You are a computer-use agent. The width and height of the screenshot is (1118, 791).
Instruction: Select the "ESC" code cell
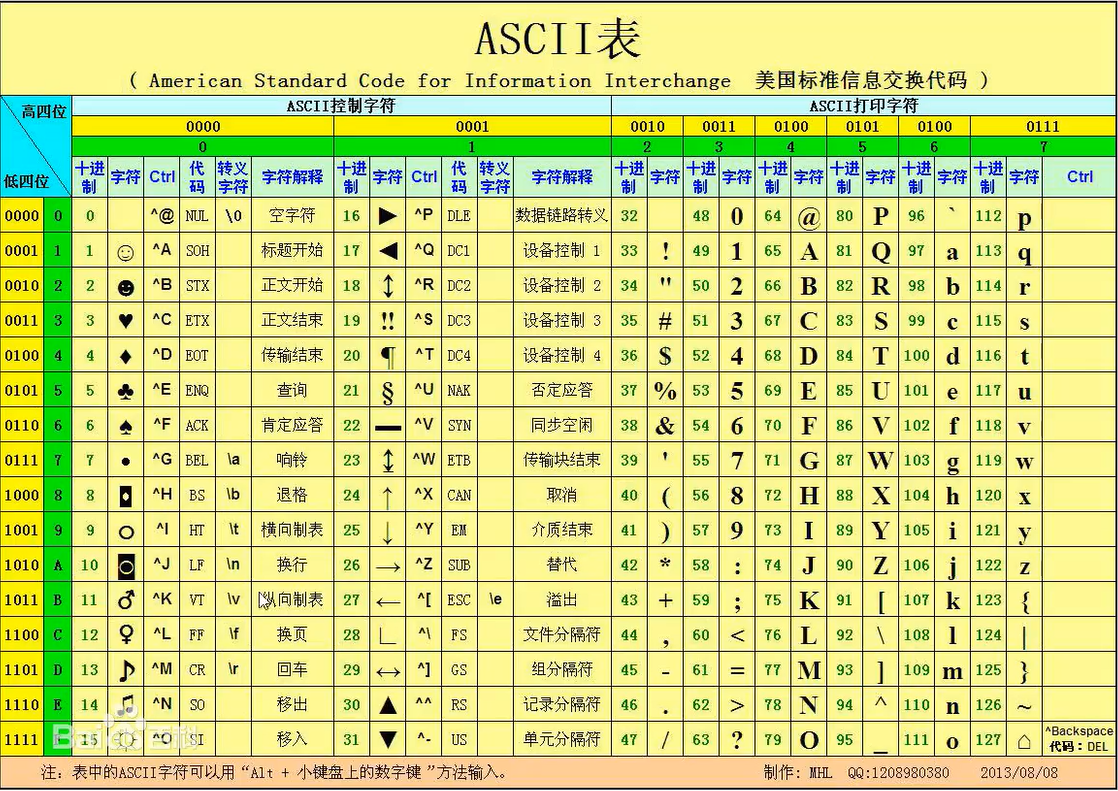tap(459, 600)
